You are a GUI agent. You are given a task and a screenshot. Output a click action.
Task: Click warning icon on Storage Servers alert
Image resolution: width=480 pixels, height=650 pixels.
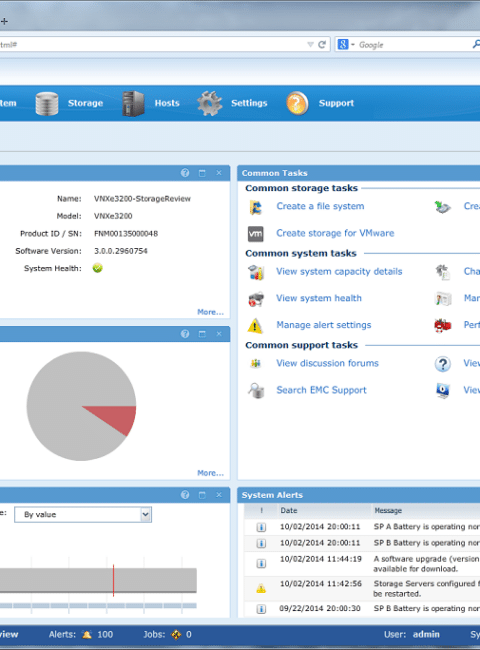[261, 588]
